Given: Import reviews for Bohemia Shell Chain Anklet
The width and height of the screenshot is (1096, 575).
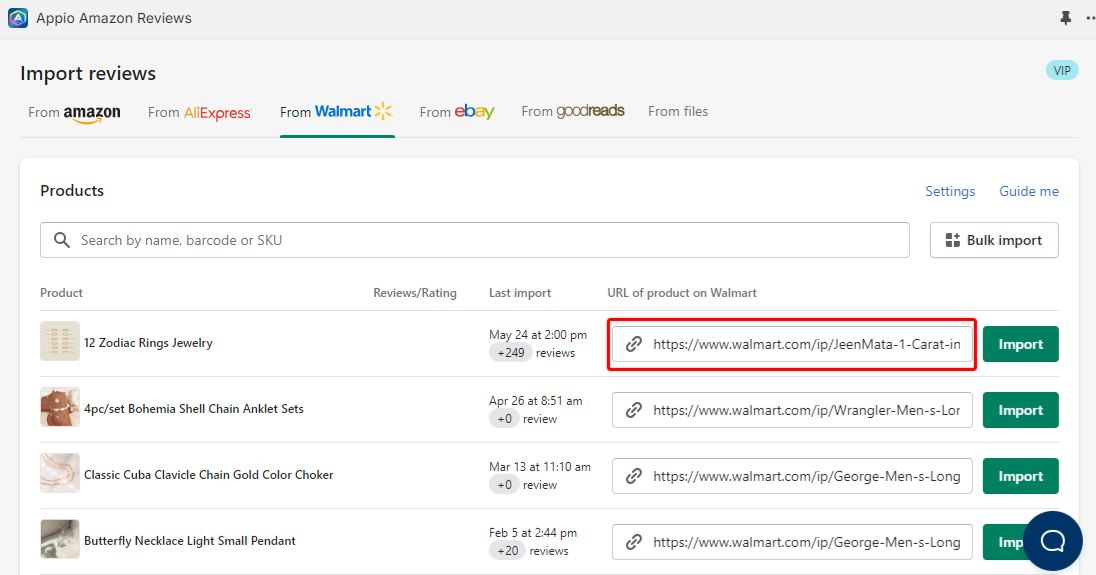Looking at the screenshot, I should click(1020, 410).
